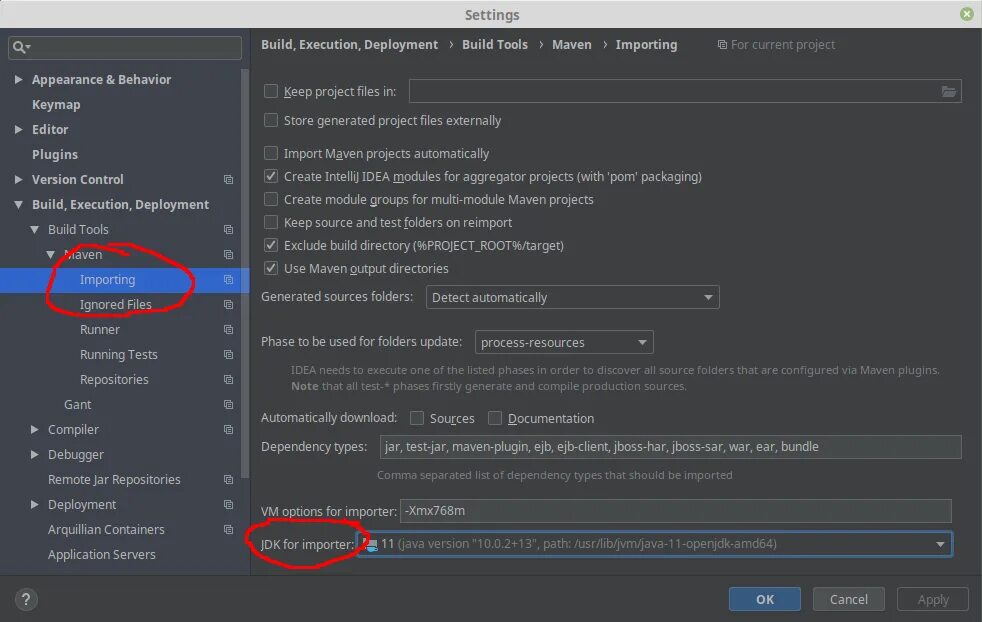Uncheck 'Create IntelliJ IDEA modules for aggregator projects'
Screen dimensions: 982x622
coord(271,177)
